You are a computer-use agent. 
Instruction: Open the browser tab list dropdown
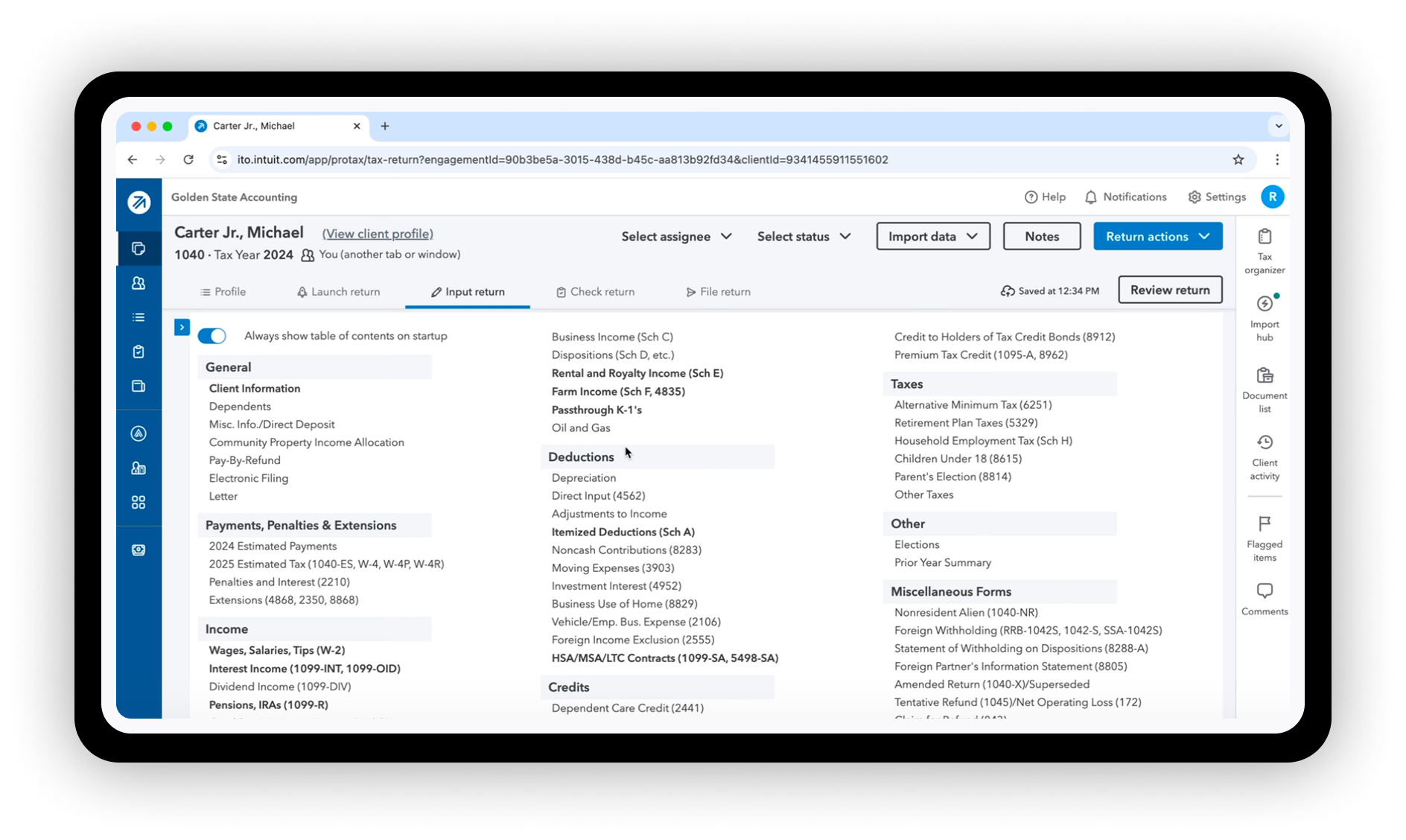point(1278,126)
